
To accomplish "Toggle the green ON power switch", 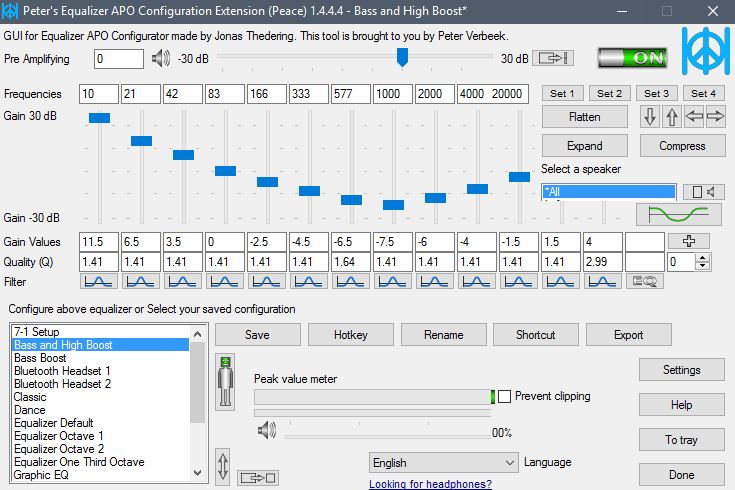I will tap(632, 57).
